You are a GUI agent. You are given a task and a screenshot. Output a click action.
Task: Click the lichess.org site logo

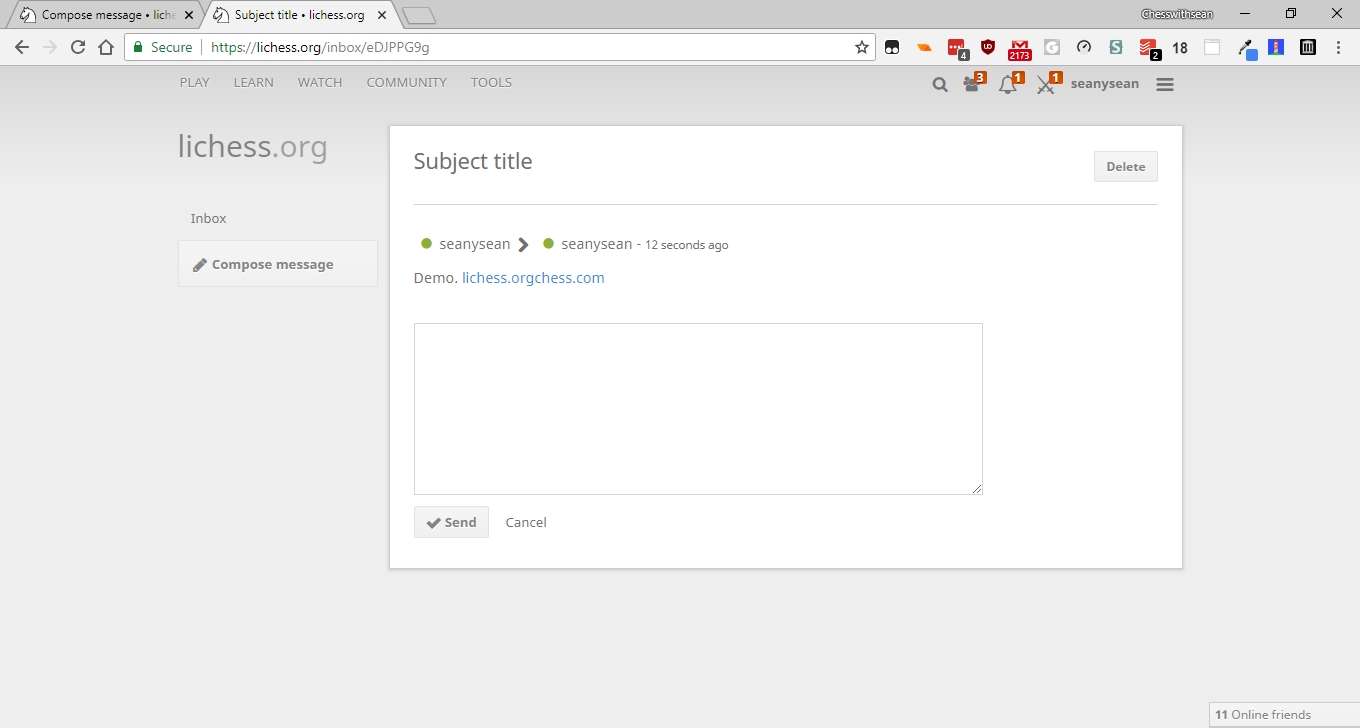point(253,147)
